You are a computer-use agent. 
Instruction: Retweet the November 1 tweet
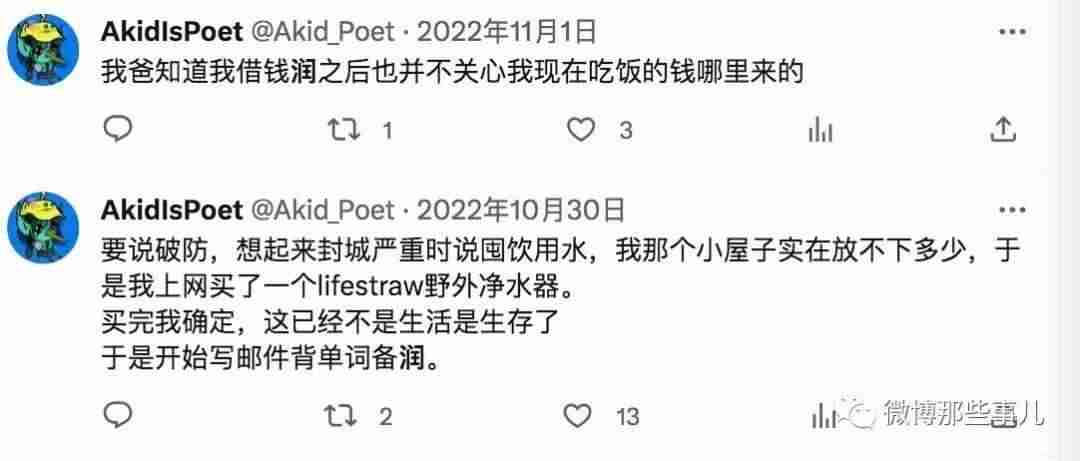pyautogui.click(x=343, y=130)
